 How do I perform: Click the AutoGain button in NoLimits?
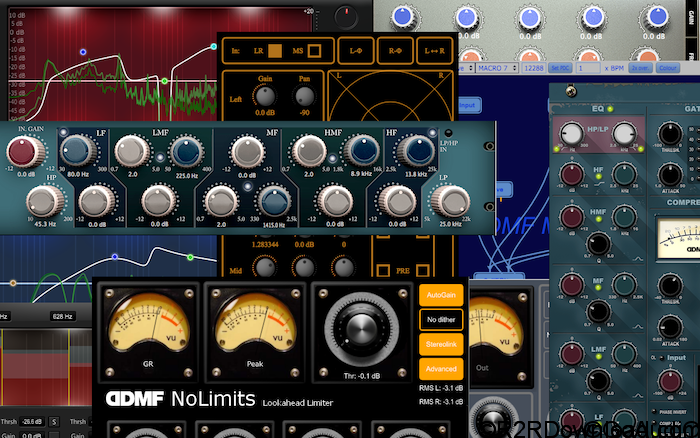441,295
